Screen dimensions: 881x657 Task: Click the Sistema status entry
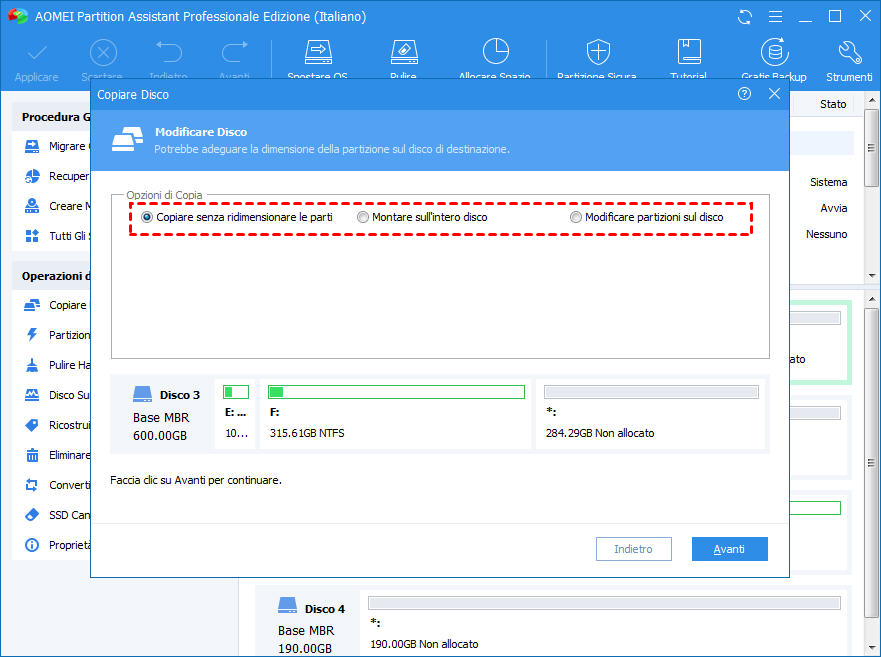coord(828,182)
